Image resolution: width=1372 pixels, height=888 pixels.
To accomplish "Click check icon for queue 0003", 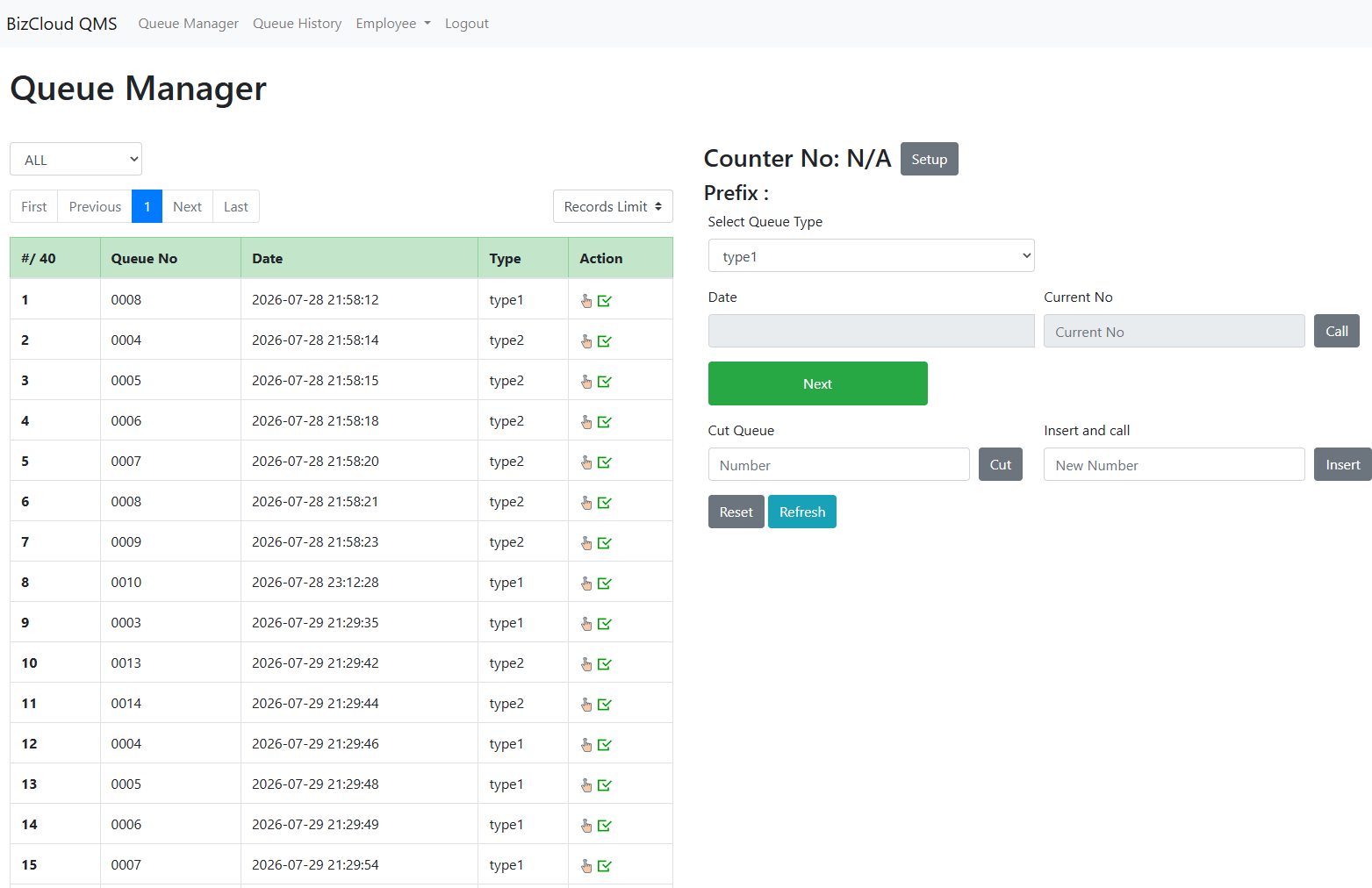I will 605,624.
